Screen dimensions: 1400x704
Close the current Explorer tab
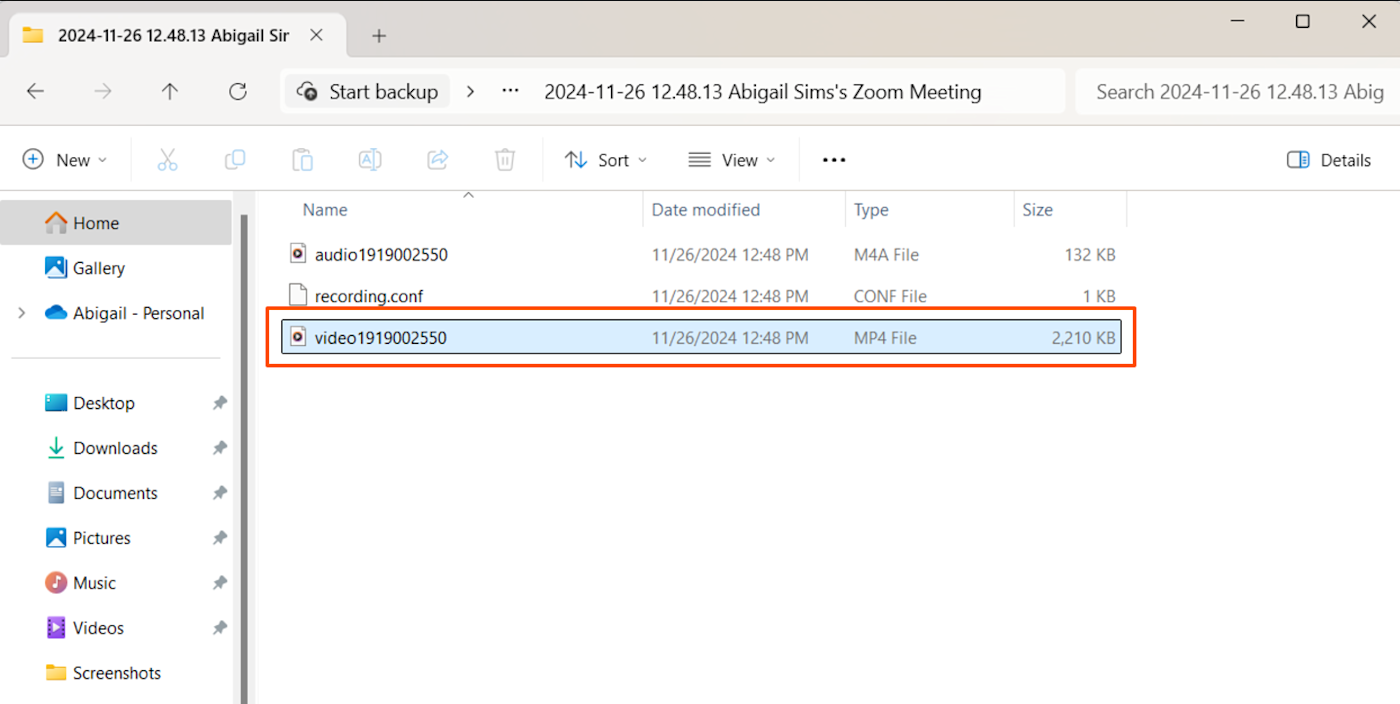(316, 36)
